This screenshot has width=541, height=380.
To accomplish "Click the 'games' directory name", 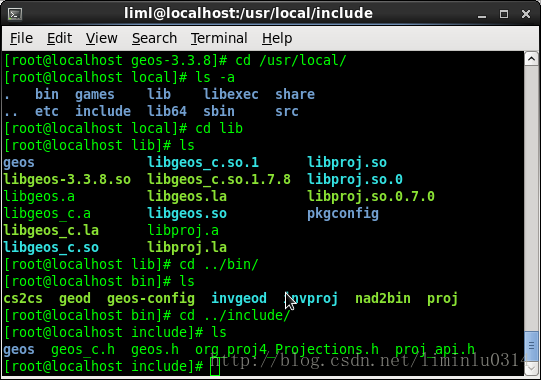I will coord(95,95).
